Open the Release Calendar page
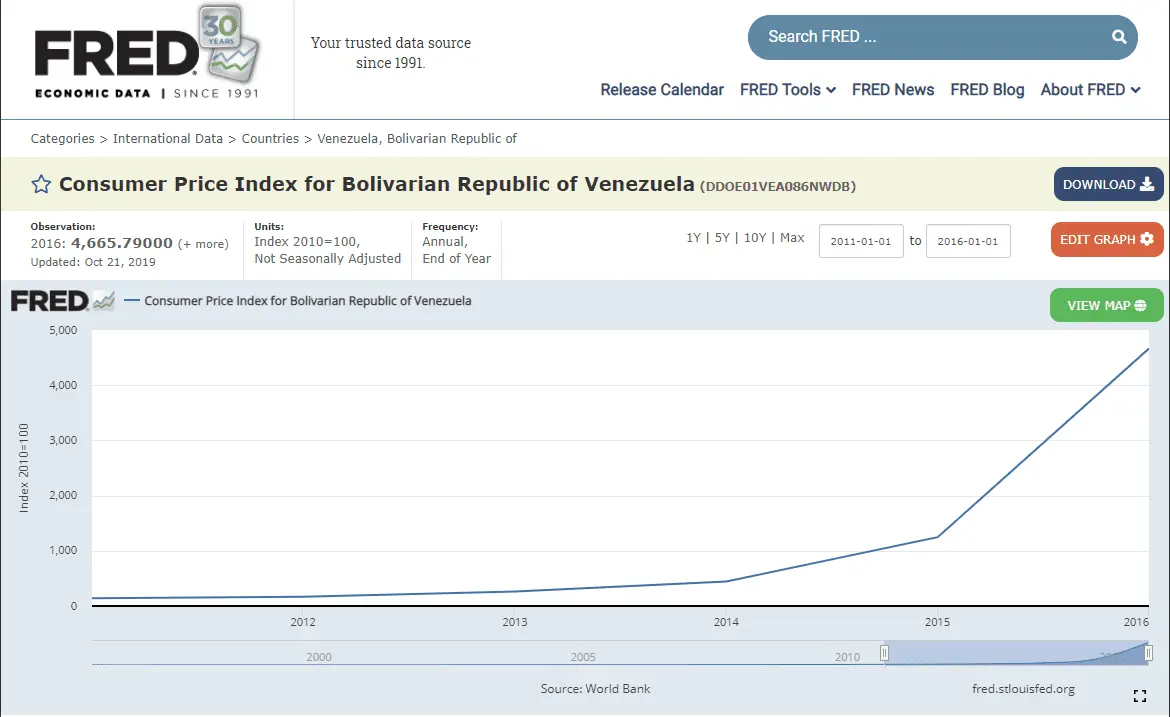Viewport: 1170px width, 717px height. tap(661, 90)
